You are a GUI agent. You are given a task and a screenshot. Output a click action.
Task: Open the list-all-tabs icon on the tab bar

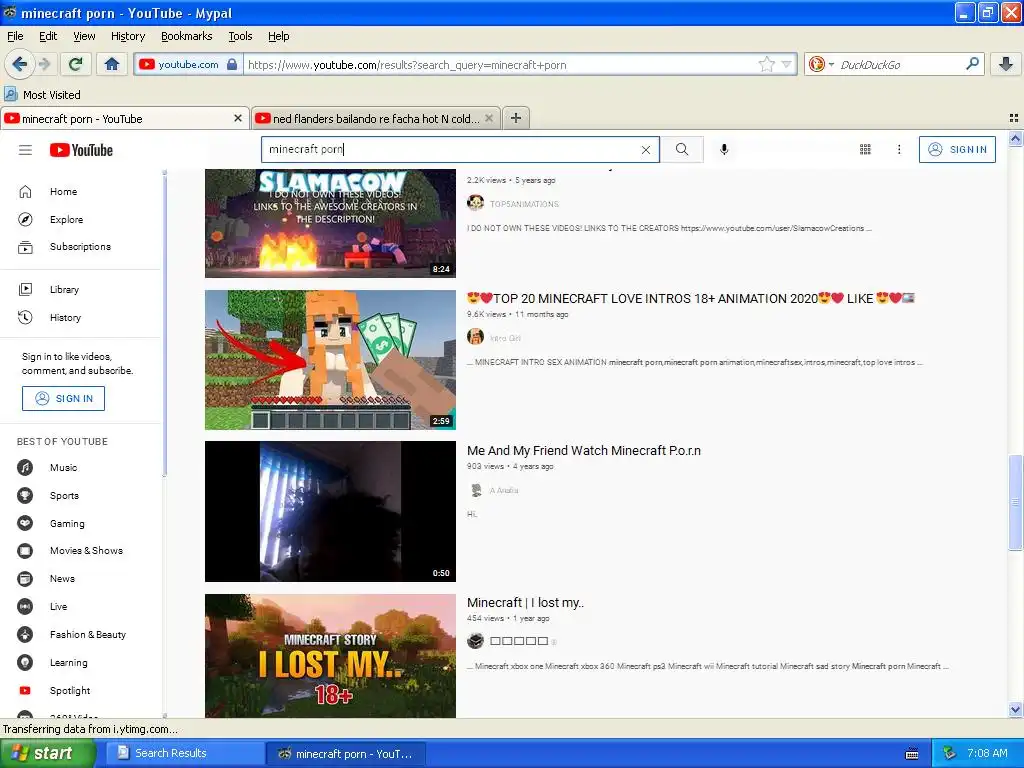(x=1014, y=118)
